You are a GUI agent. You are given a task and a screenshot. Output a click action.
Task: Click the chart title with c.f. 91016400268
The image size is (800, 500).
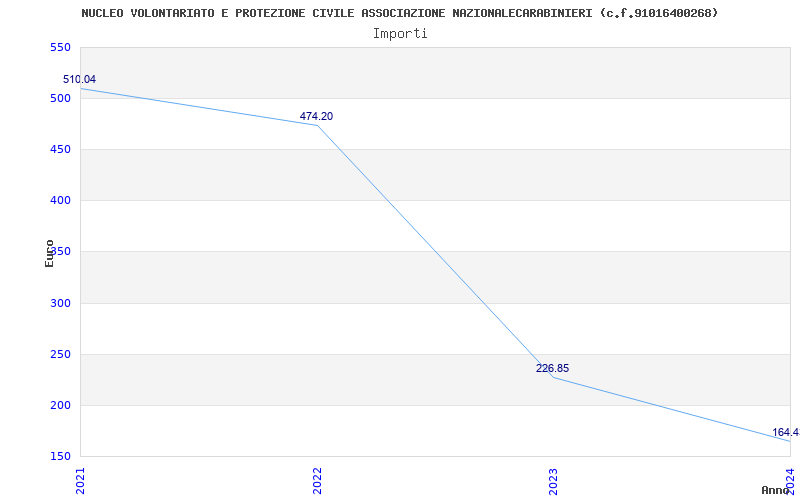point(399,13)
